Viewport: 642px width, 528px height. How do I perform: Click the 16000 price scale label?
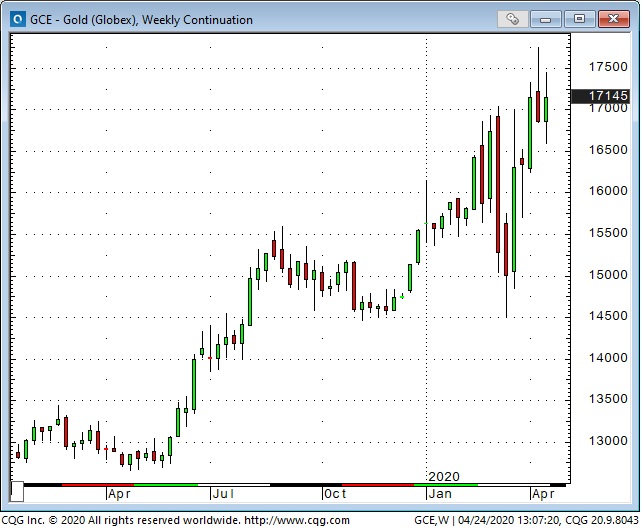[608, 191]
